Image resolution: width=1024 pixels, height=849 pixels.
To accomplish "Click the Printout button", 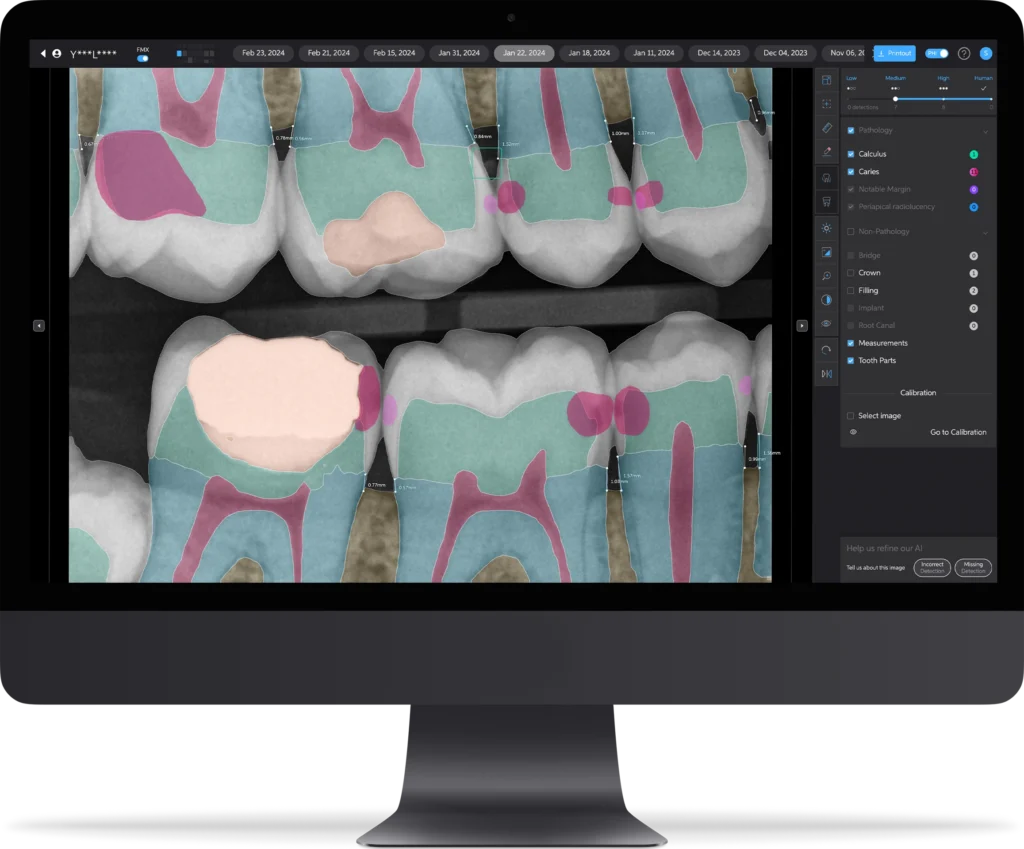I will pyautogui.click(x=894, y=53).
